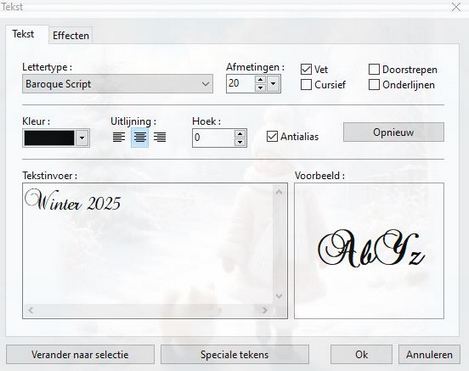Enable the Doorstrepen checkbox
This screenshot has width=469, height=371.
374,69
